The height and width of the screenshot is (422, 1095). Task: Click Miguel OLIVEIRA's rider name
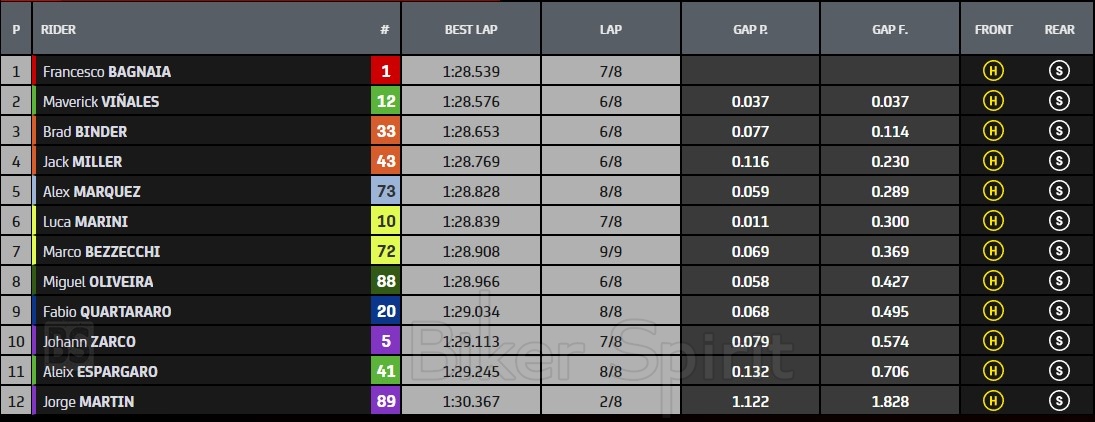(98, 282)
